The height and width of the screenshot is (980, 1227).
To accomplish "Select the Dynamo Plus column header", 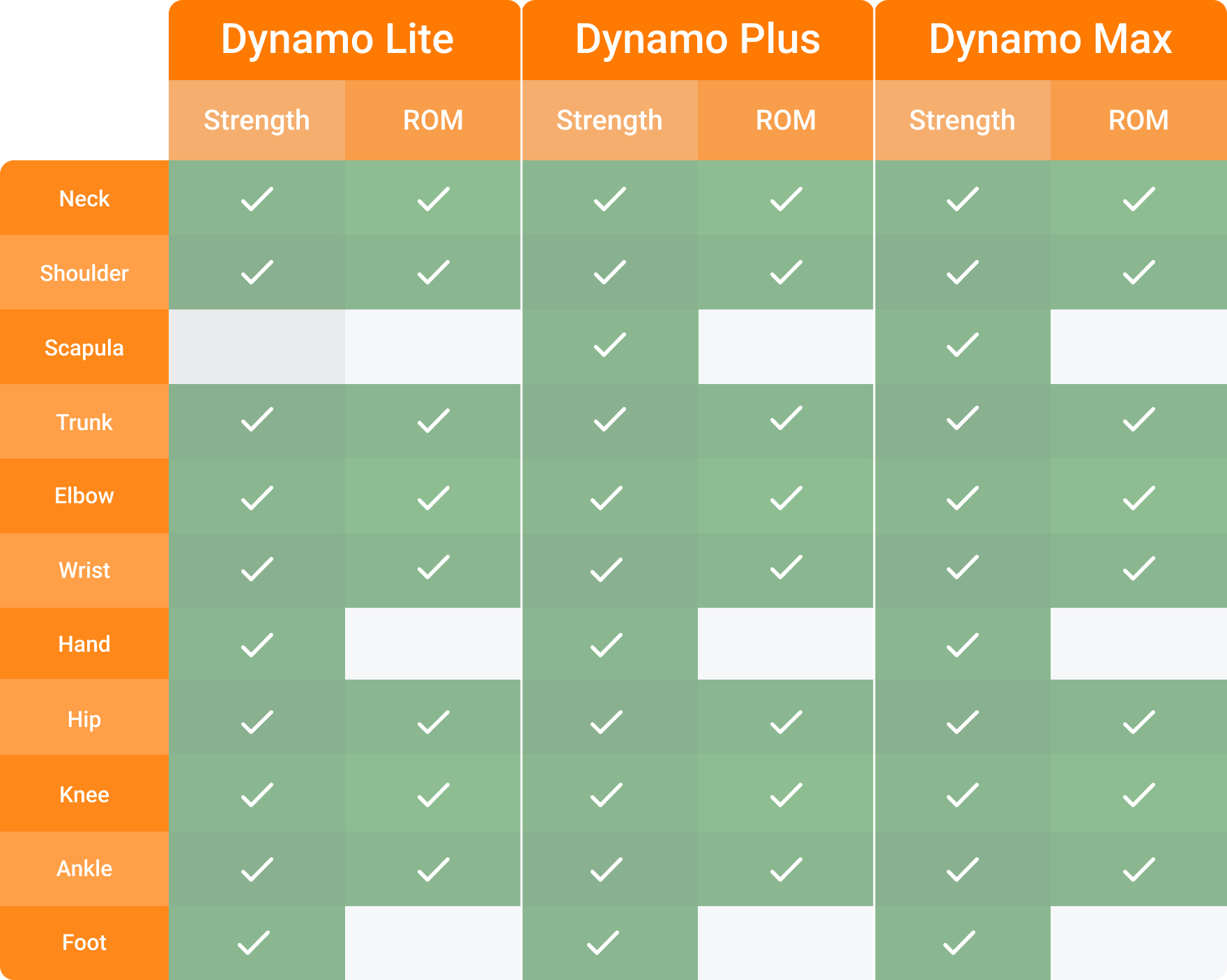I will 697,40.
